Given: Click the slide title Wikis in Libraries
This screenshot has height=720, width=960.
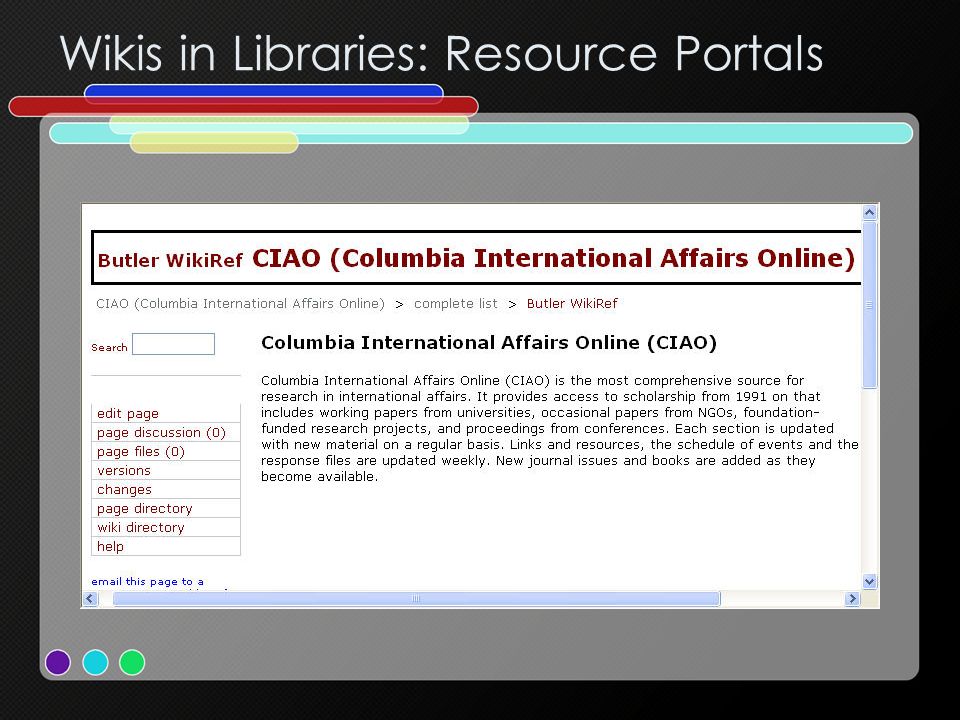Looking at the screenshot, I should point(441,53).
